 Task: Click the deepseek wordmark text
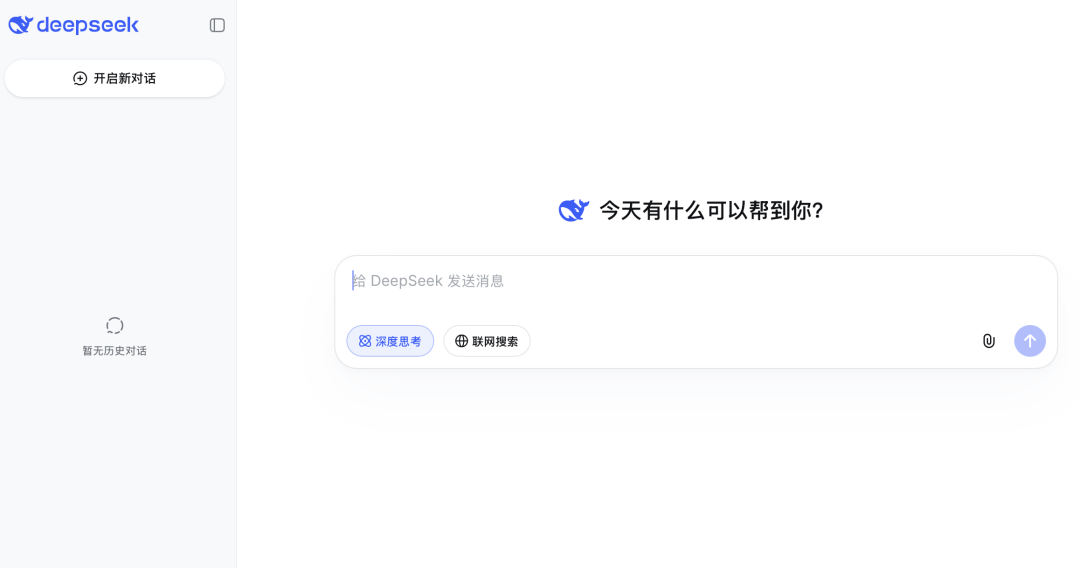(x=87, y=25)
